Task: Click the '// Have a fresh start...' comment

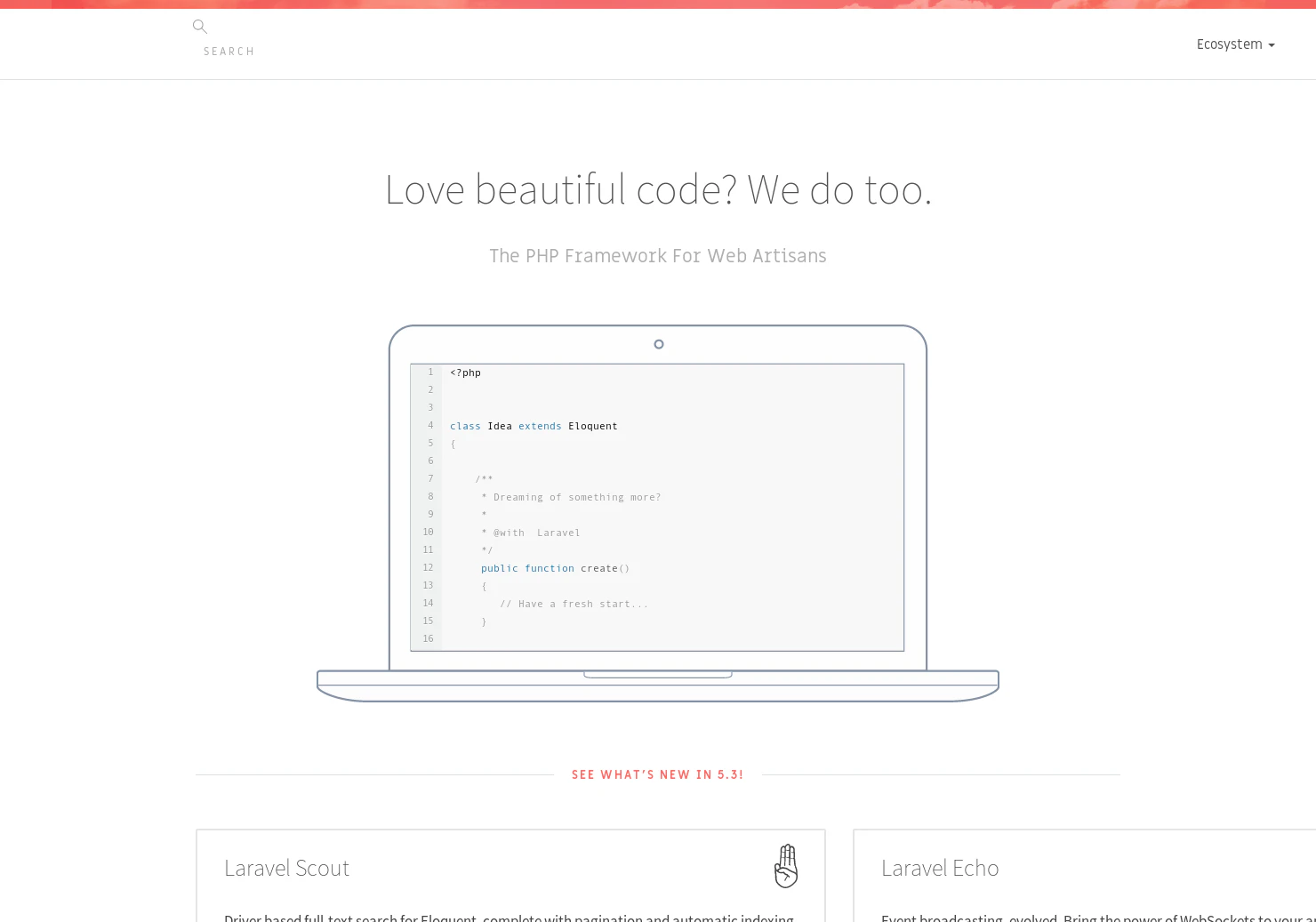Action: coord(574,604)
